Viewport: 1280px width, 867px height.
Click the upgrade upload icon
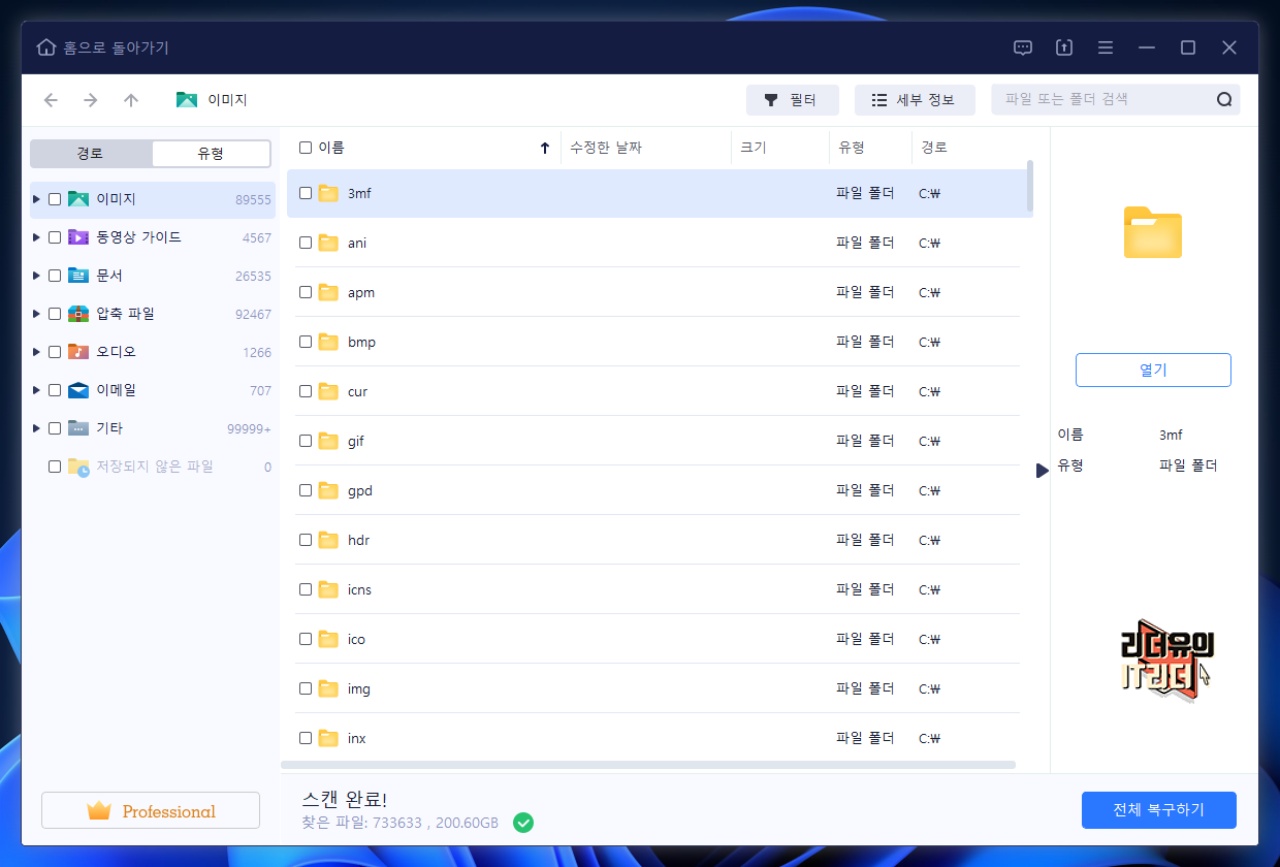[x=1064, y=48]
